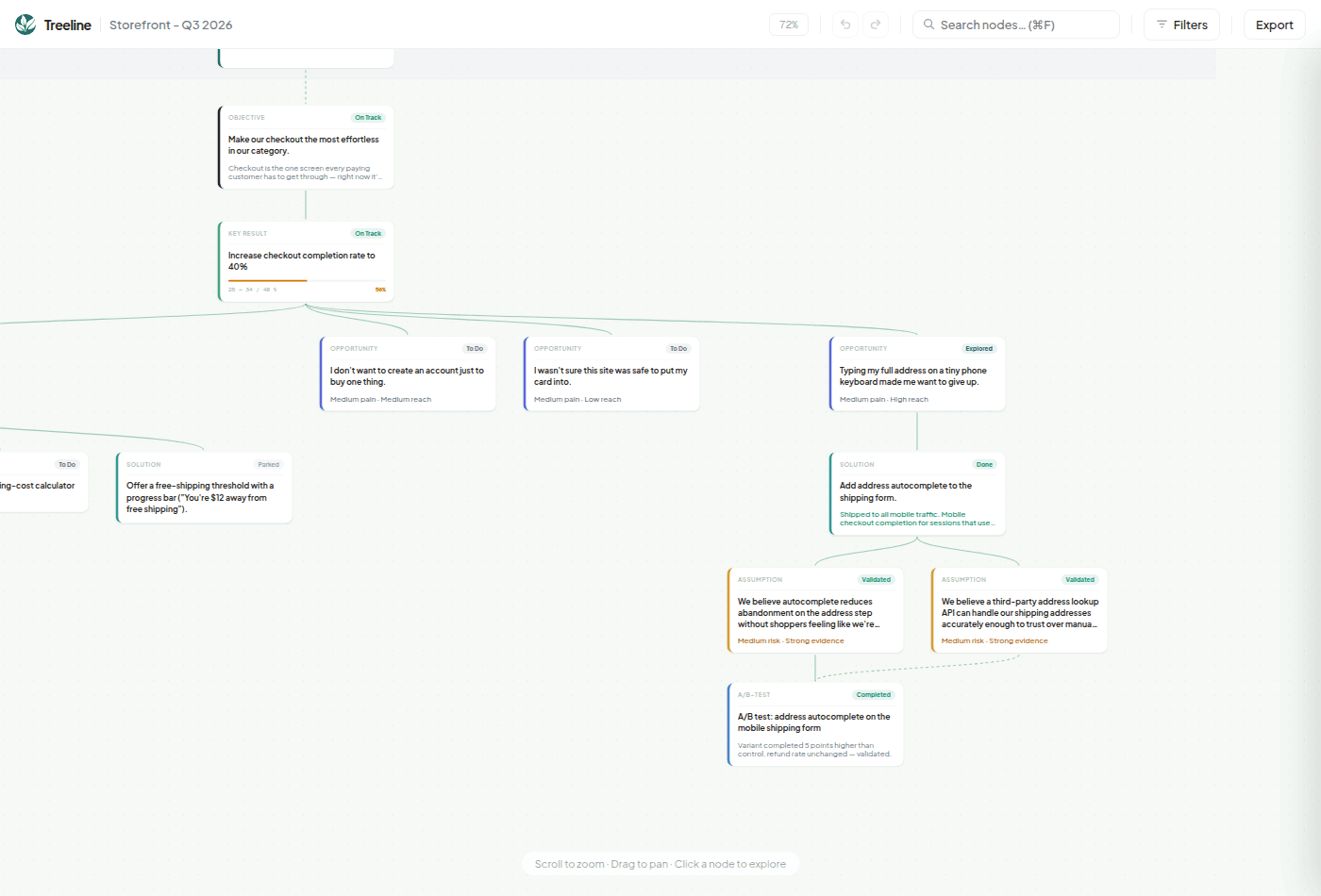Undo the last action

tap(845, 25)
